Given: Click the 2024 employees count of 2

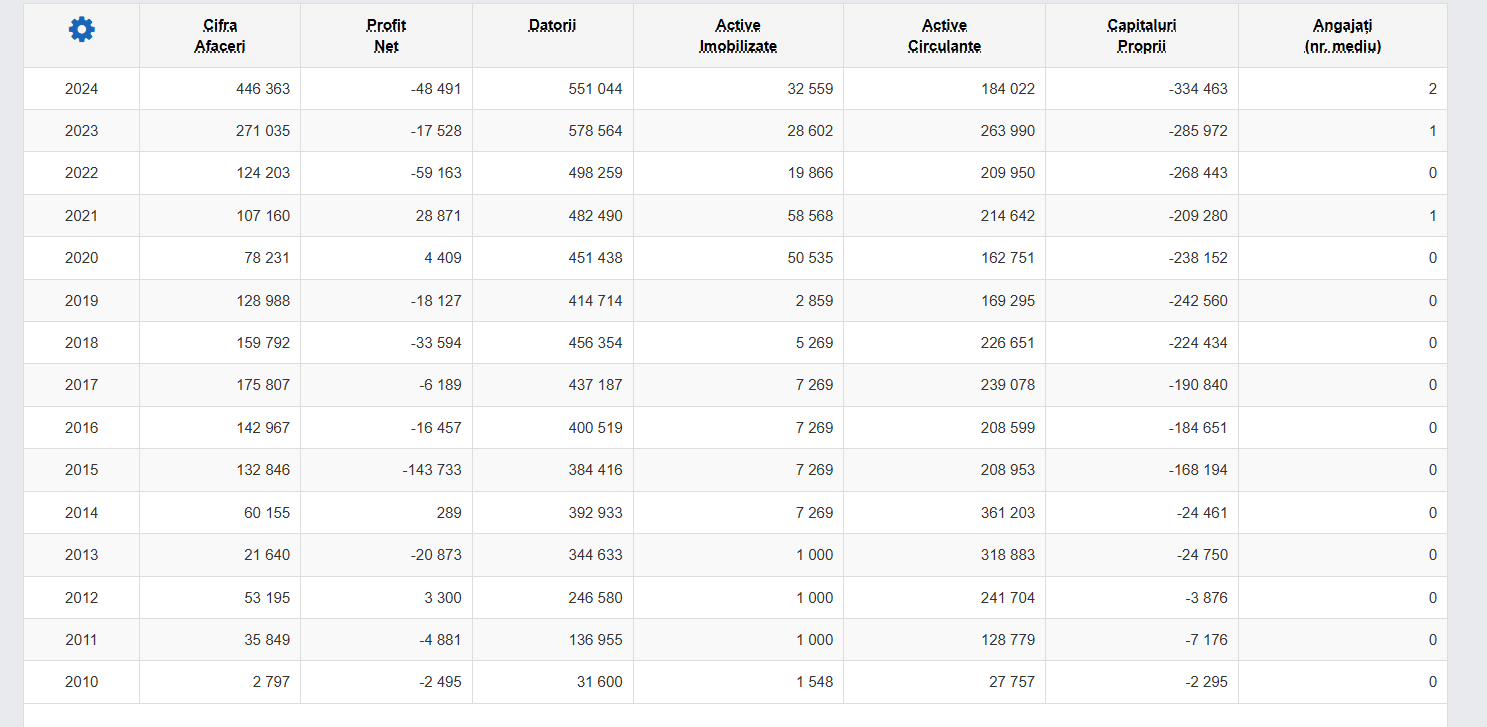Looking at the screenshot, I should click(1432, 89).
